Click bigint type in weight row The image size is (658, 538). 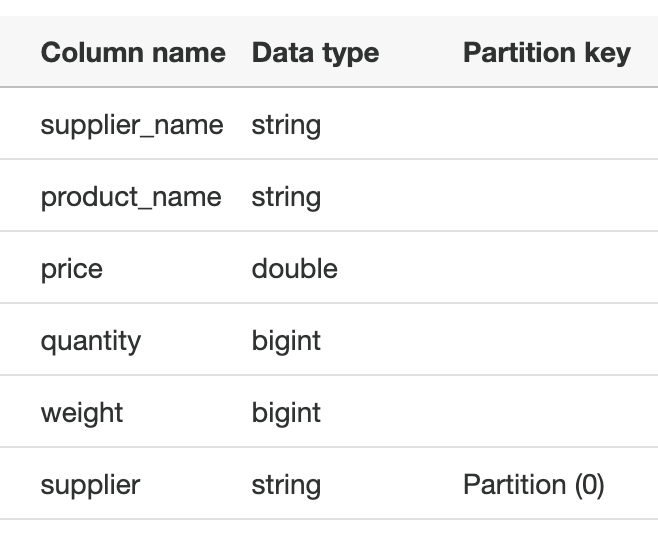pos(286,413)
